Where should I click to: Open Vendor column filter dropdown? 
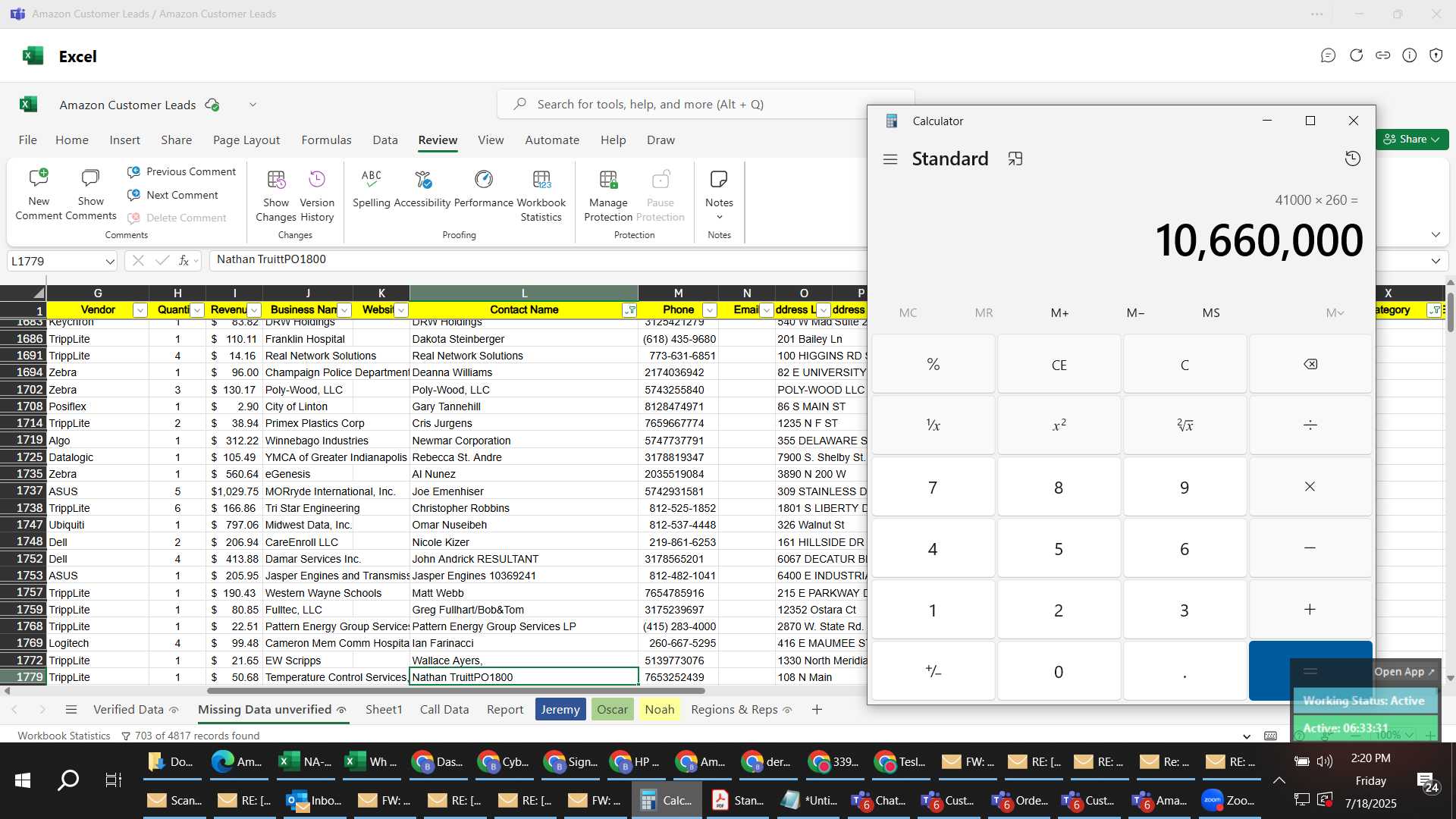point(140,310)
